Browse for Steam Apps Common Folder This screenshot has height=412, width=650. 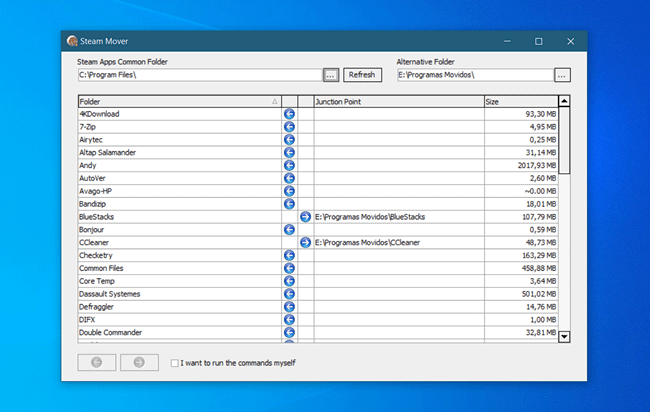coord(331,75)
